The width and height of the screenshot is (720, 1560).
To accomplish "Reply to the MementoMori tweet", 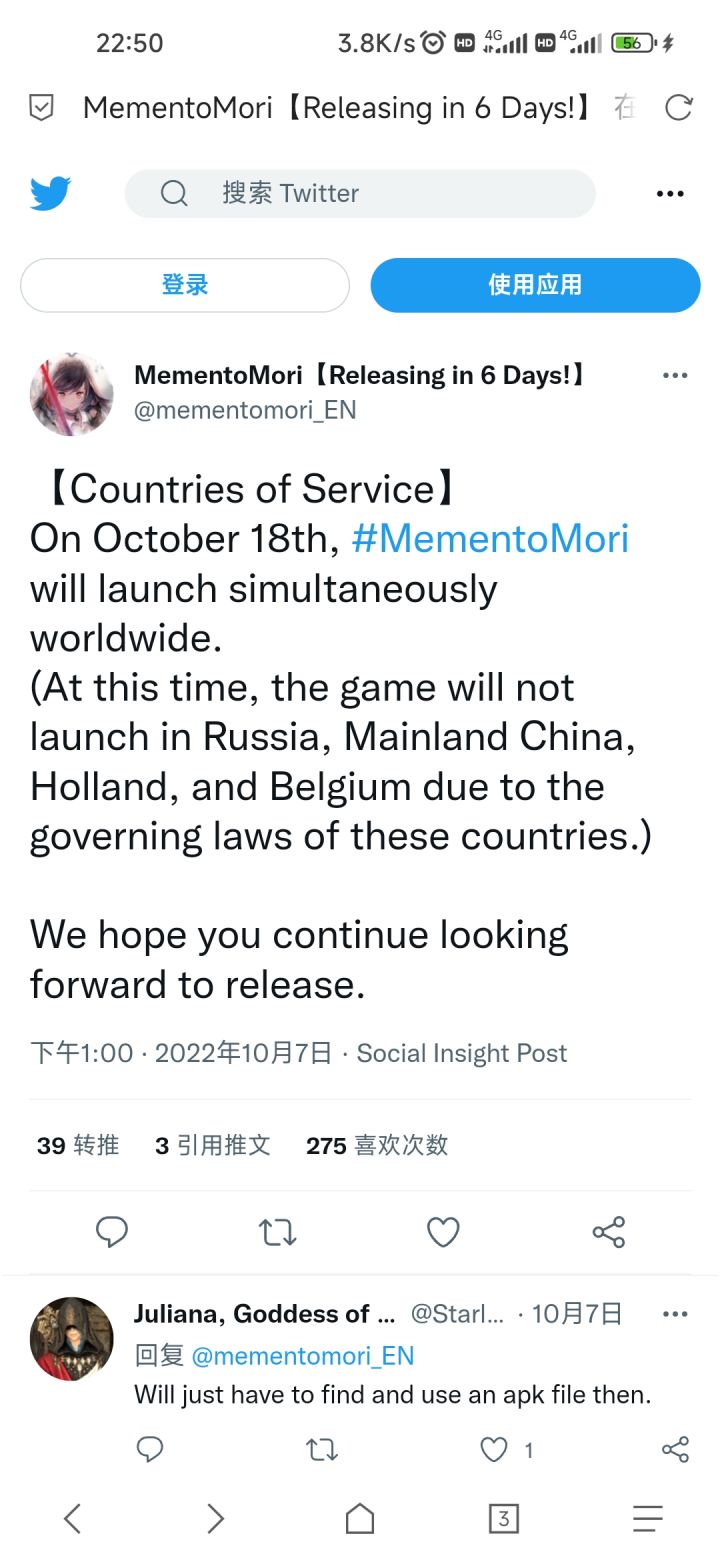I will point(112,1232).
